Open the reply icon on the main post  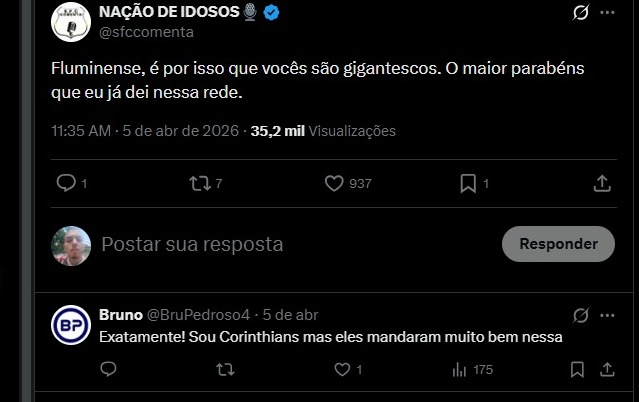(x=66, y=183)
